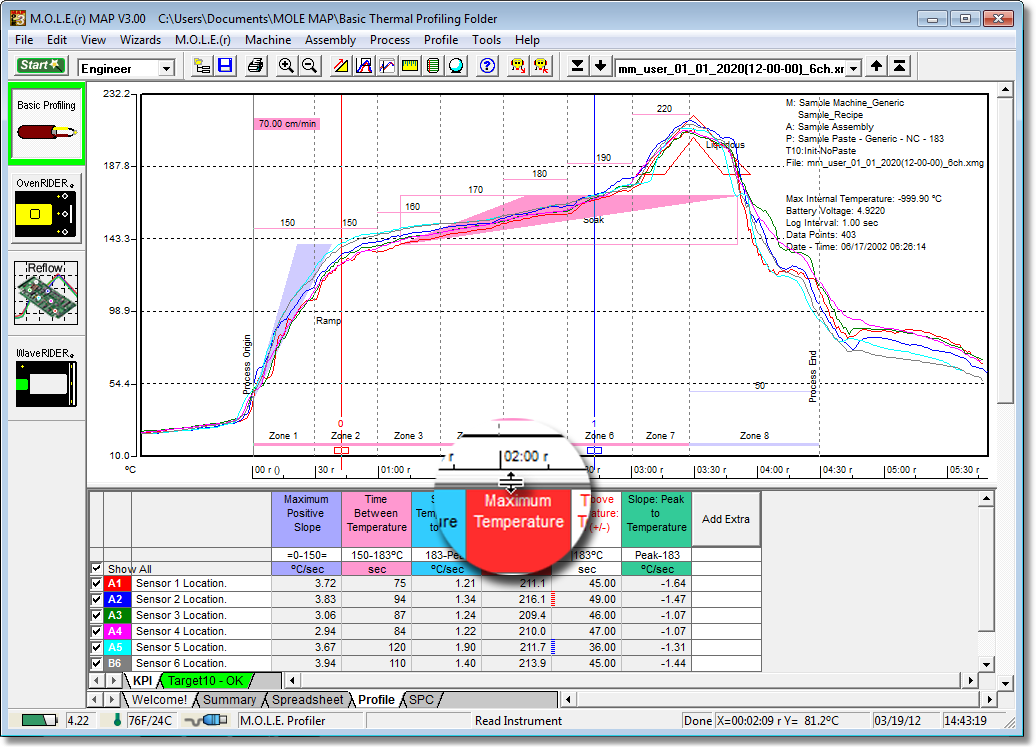Switch to the Spreadsheet worksheet tab

[308, 699]
